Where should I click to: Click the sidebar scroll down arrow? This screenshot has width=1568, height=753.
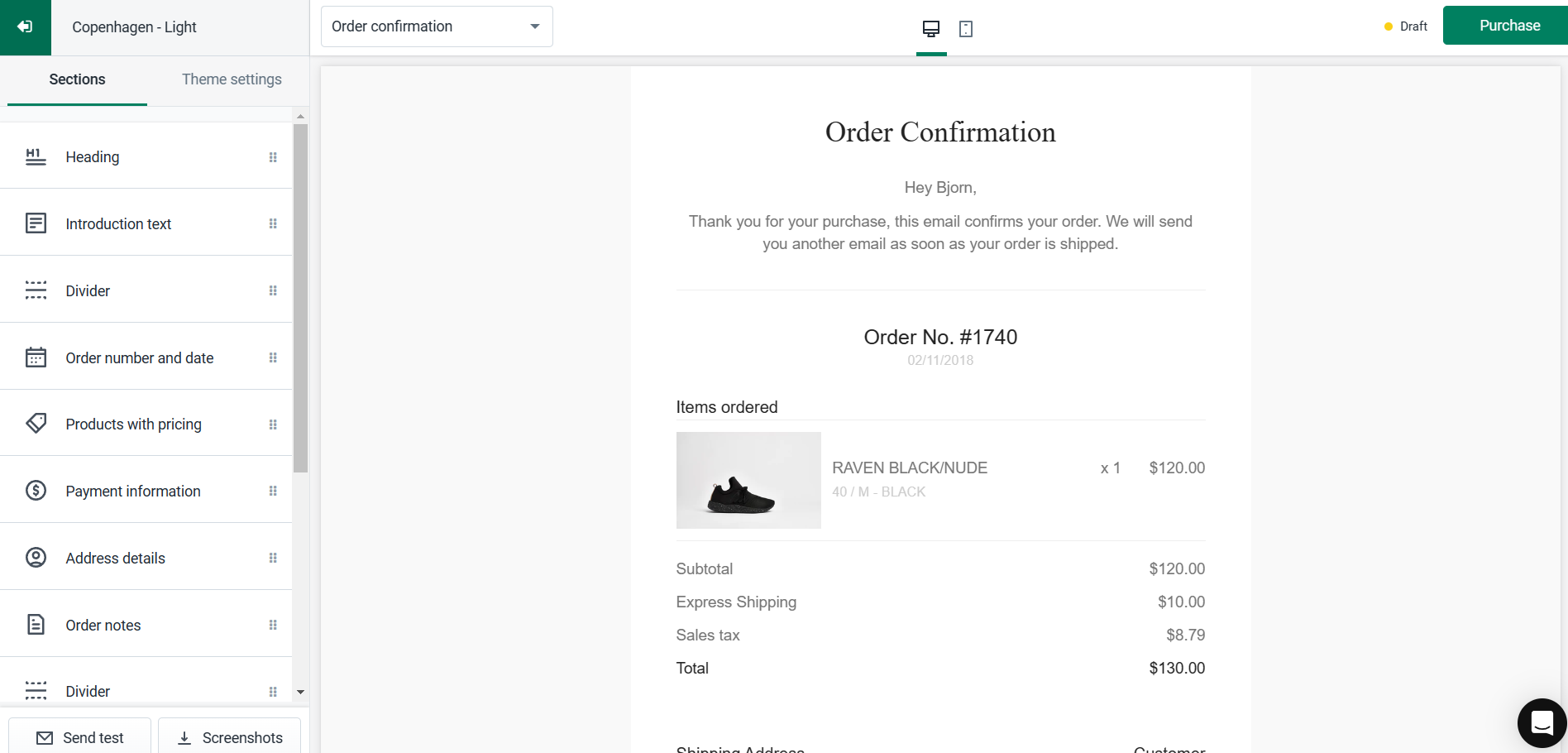coord(300,692)
